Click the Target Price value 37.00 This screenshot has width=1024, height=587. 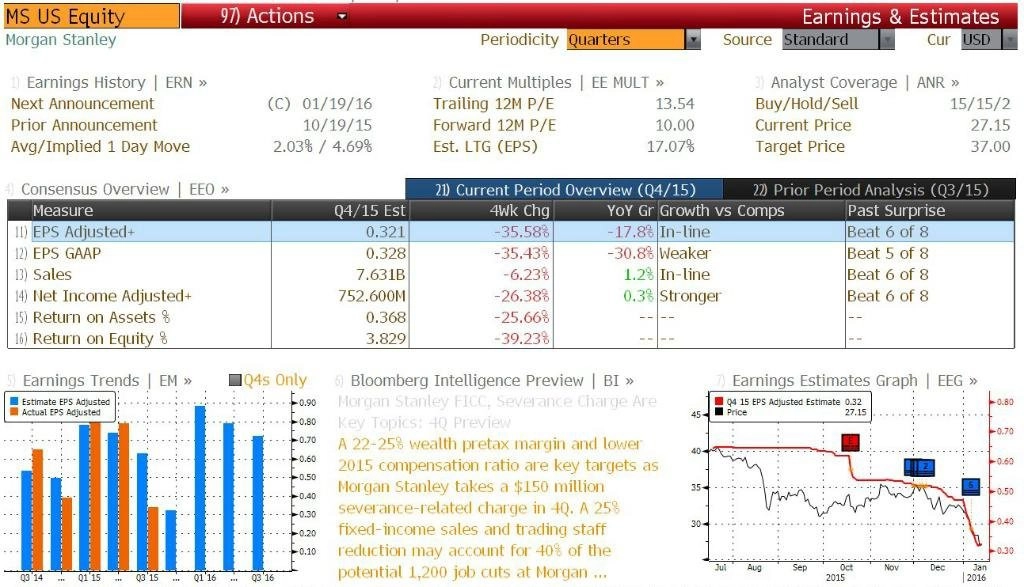(x=990, y=147)
